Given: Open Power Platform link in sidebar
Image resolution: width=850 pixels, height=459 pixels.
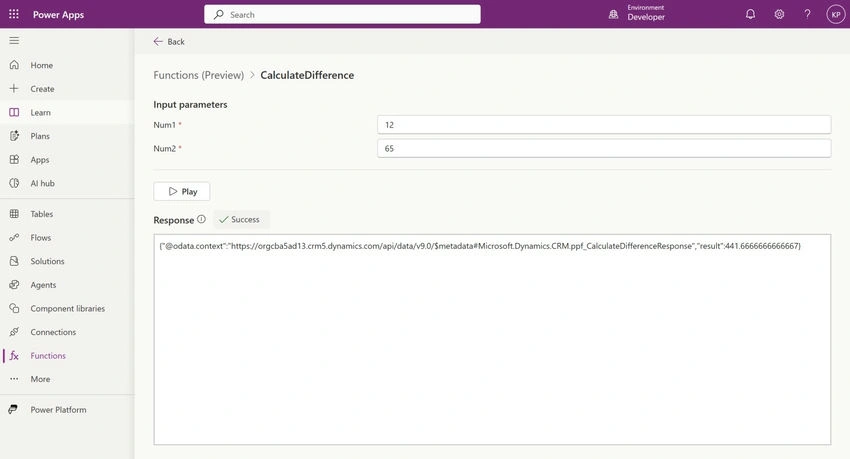Looking at the screenshot, I should coord(67,410).
